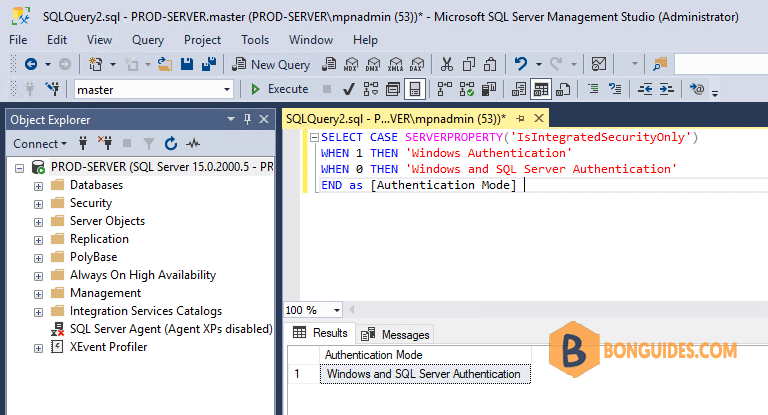Click the Filter funnel icon in Object Explorer
Screen dimensions: 768x415
[148, 144]
